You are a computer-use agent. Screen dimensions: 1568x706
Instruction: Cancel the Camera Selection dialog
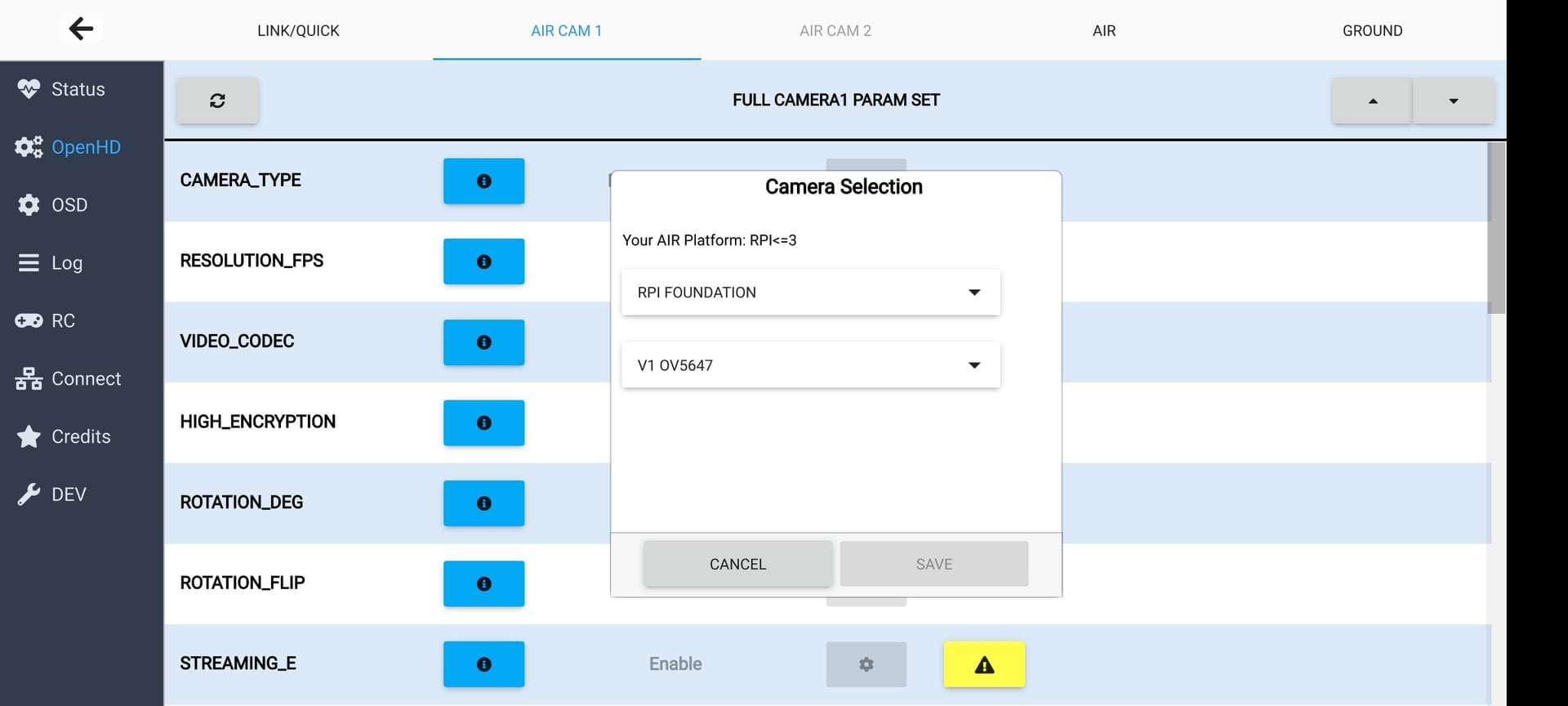[737, 564]
